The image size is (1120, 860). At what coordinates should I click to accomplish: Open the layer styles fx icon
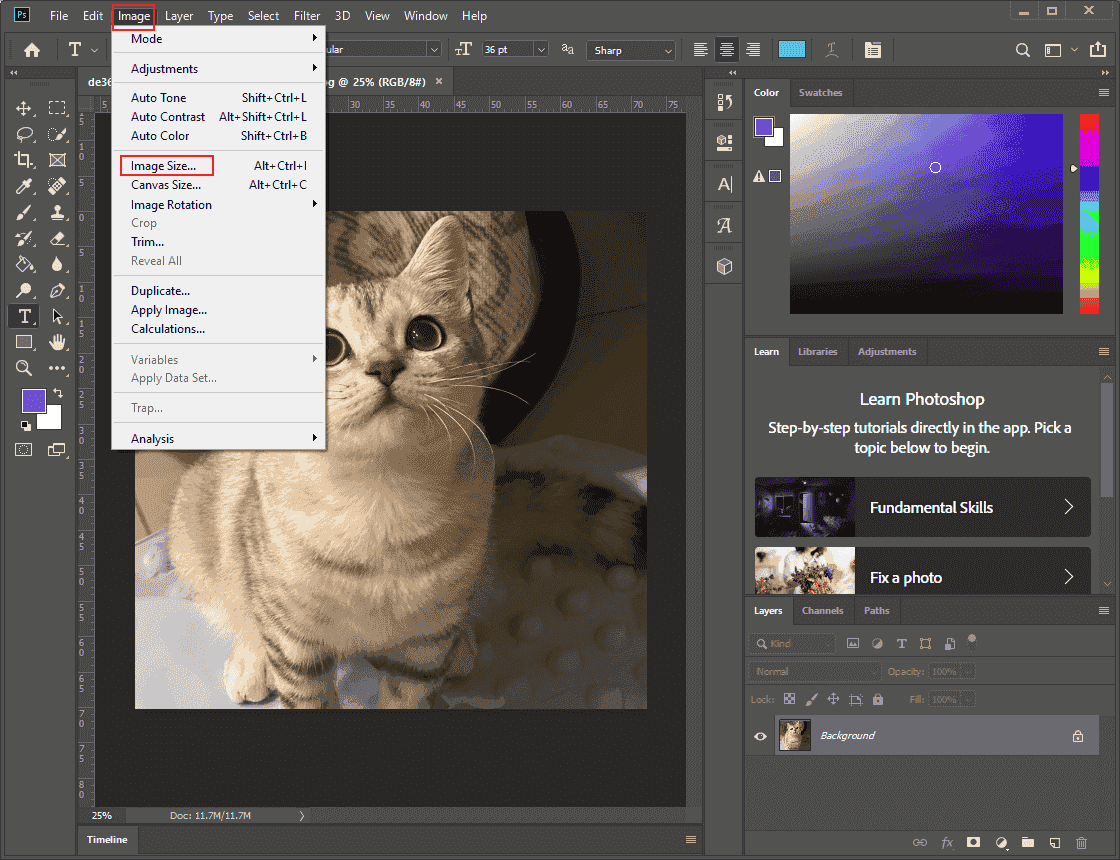point(946,843)
